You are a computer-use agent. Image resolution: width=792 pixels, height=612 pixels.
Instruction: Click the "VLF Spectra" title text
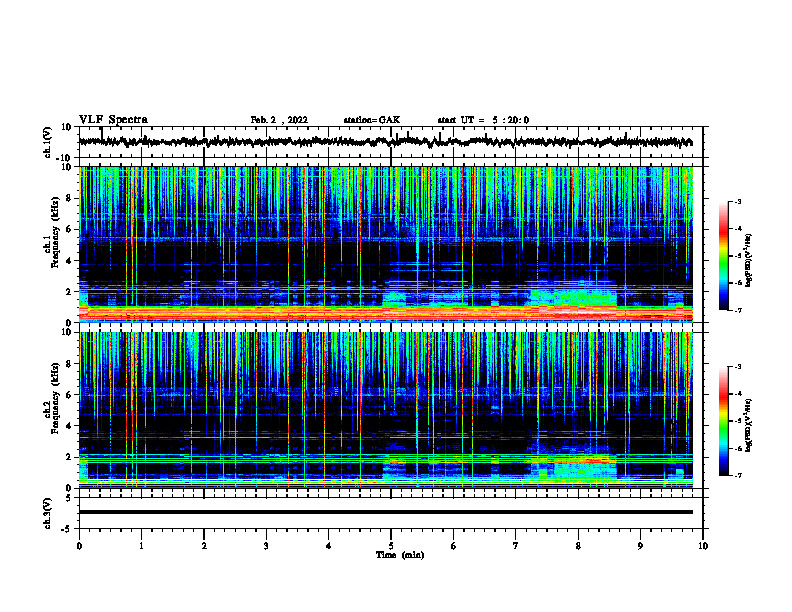pyautogui.click(x=113, y=120)
